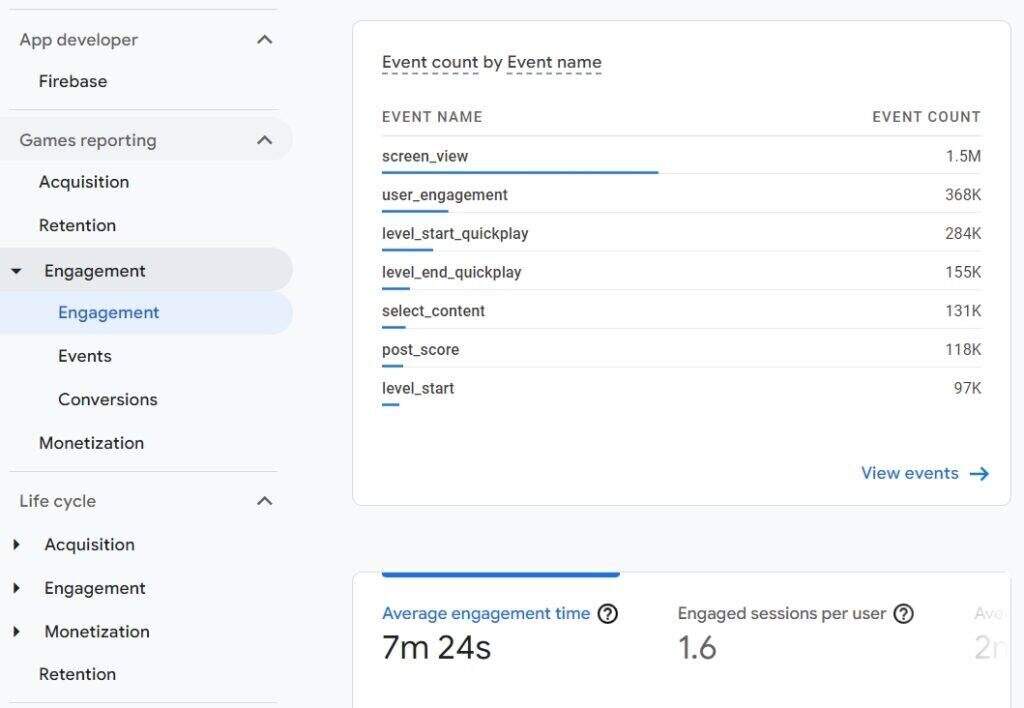Select the Engaged sessions per user tab
Screen dimensions: 1024x708
[x=781, y=614]
